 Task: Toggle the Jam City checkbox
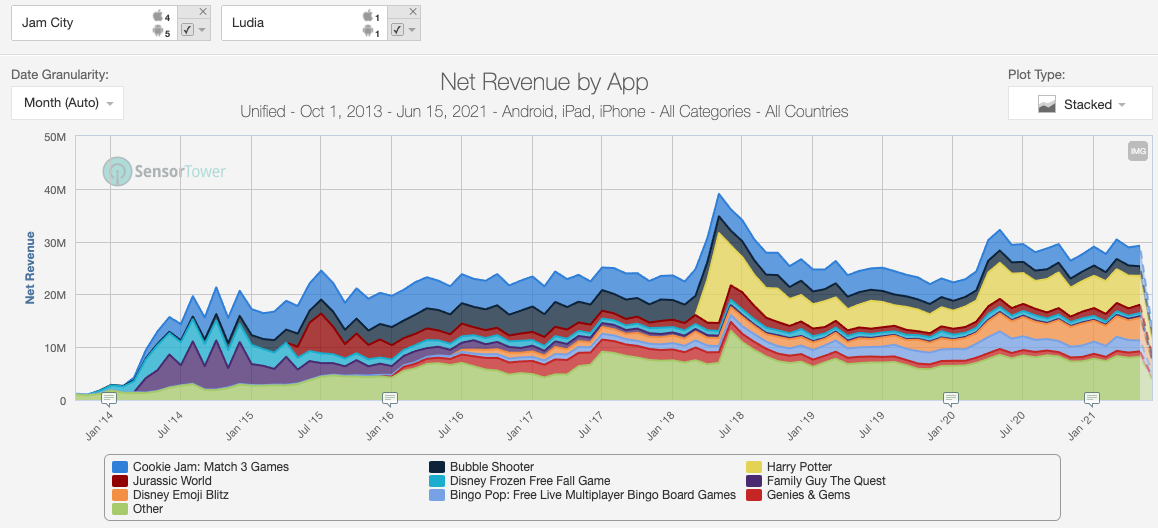pyautogui.click(x=187, y=30)
